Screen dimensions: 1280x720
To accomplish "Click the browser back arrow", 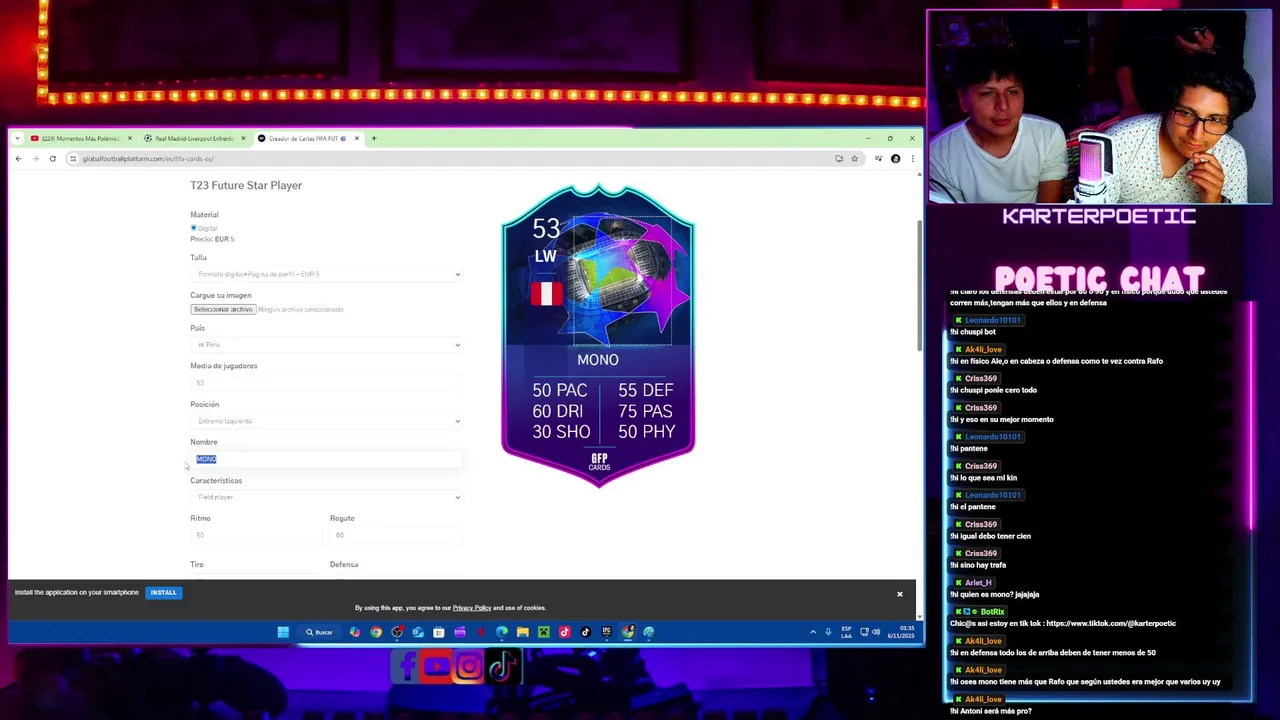I will [18, 159].
